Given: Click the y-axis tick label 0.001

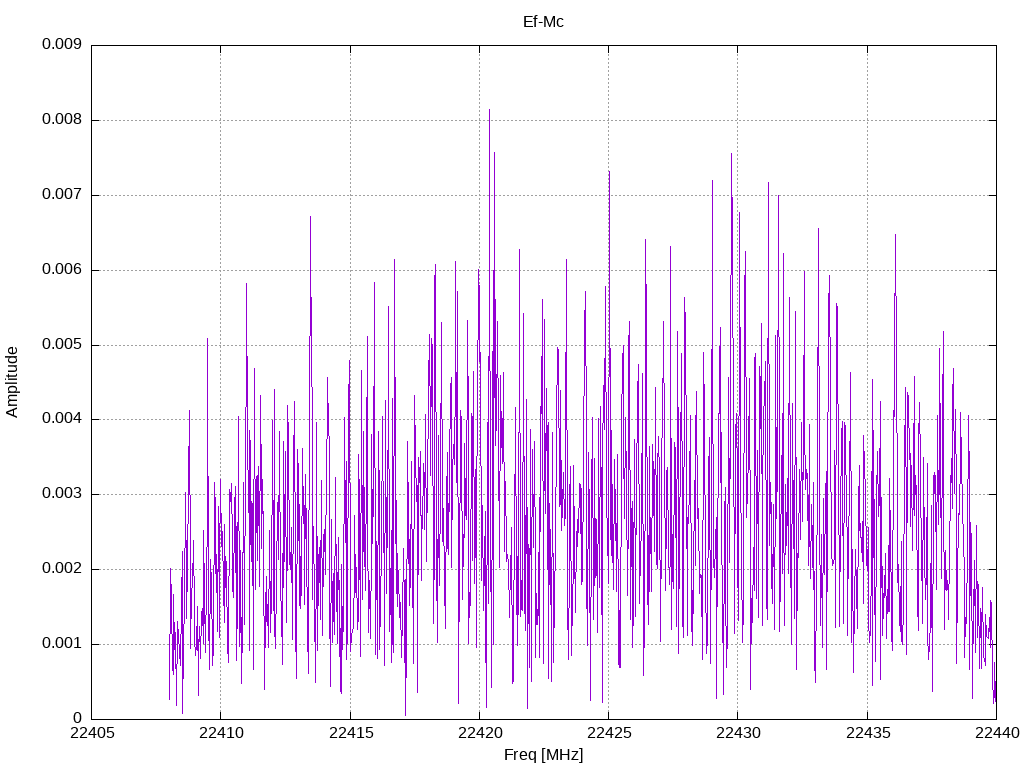Looking at the screenshot, I should click(62, 644).
